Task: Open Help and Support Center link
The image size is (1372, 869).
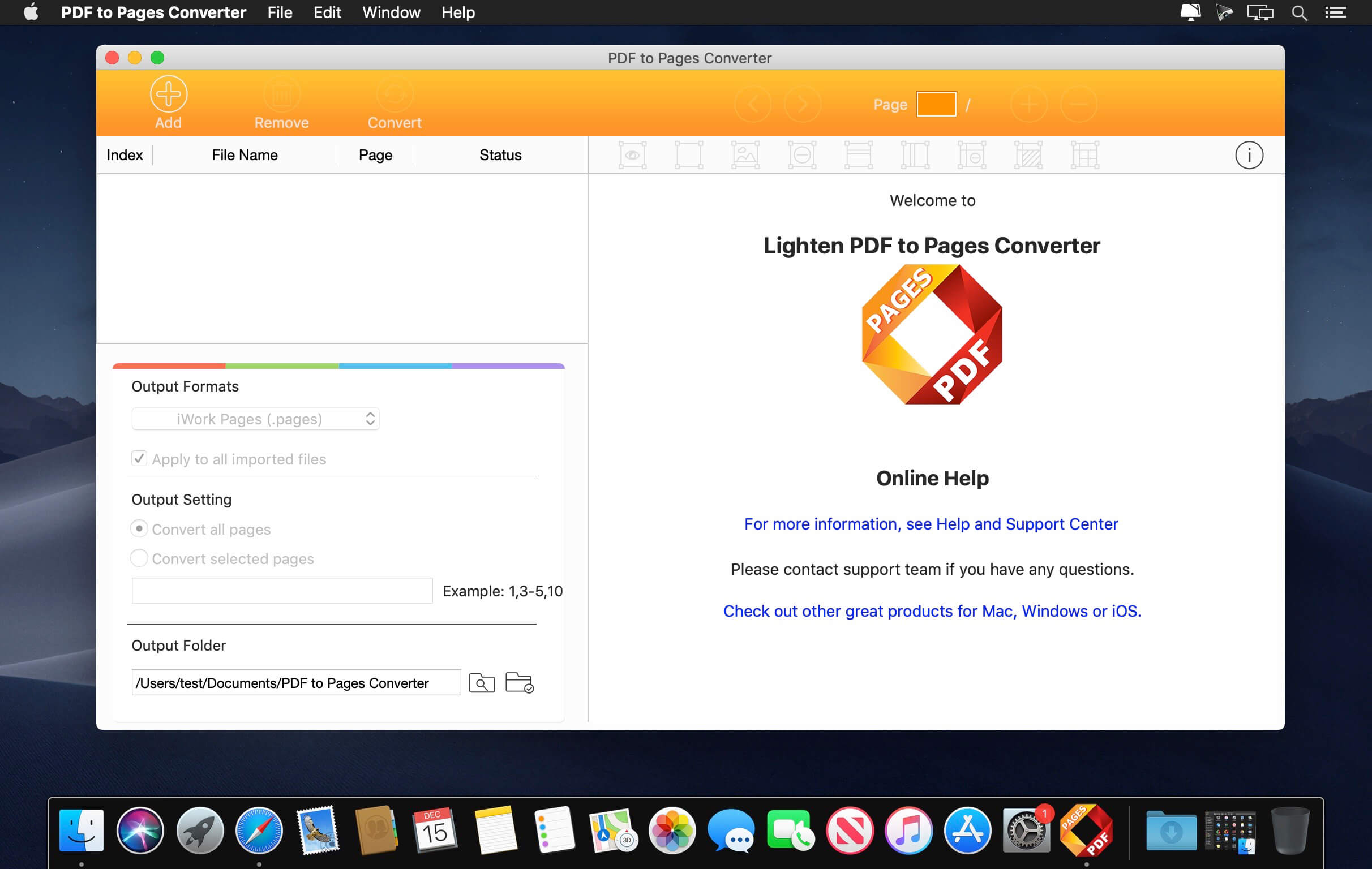Action: pyautogui.click(x=931, y=524)
